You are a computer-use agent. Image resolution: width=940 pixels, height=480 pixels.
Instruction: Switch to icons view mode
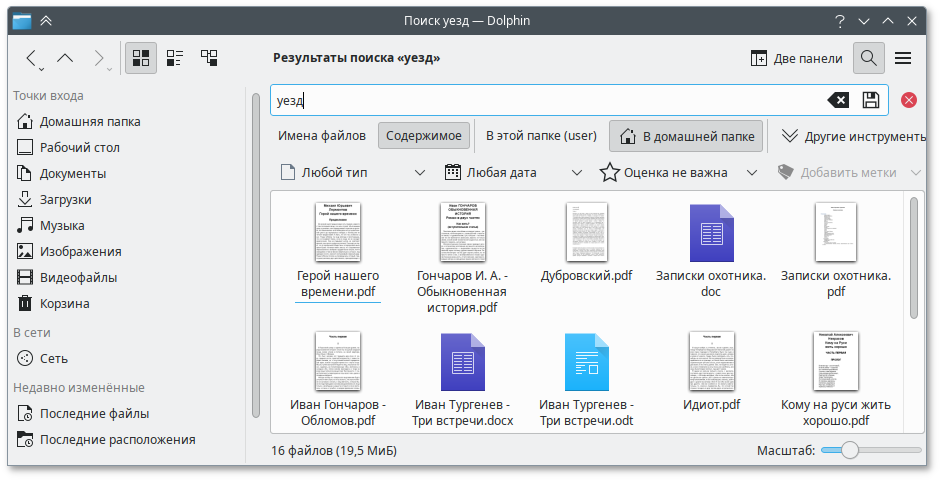140,58
